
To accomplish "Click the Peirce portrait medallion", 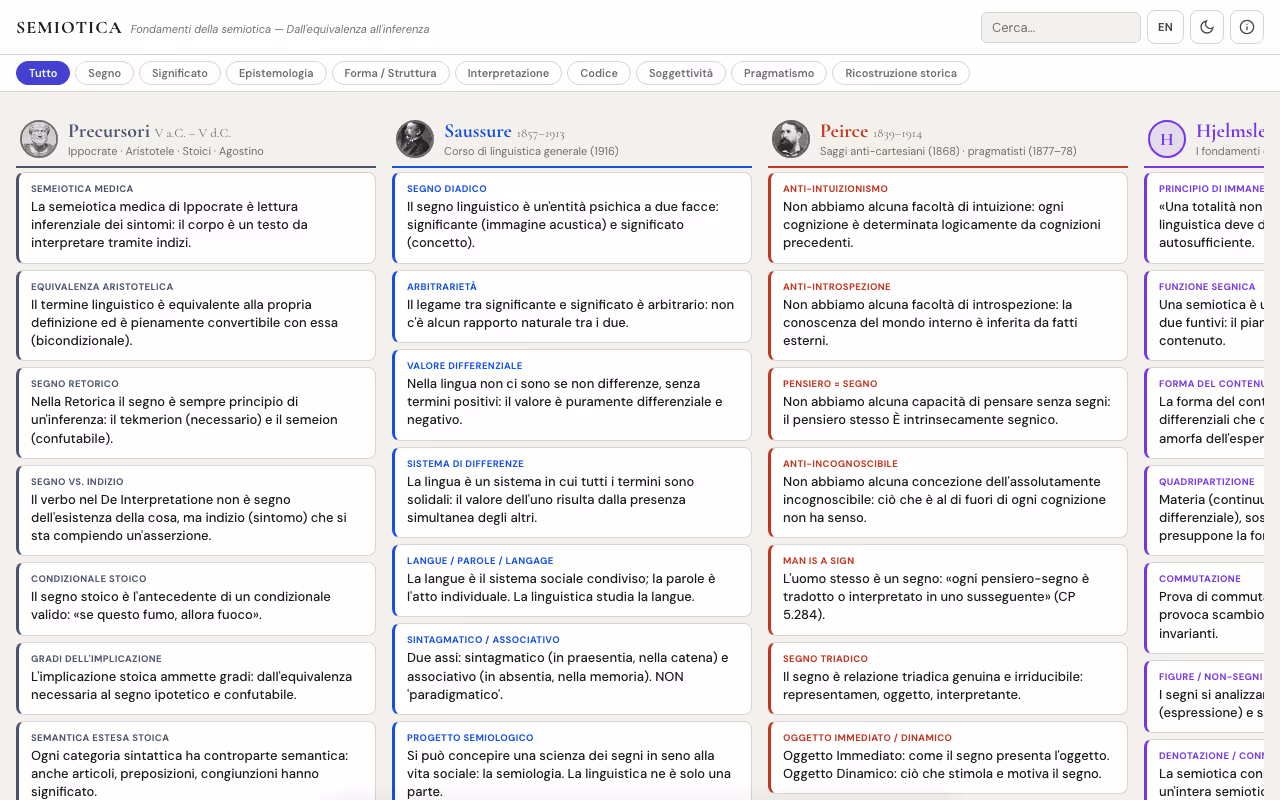I will pyautogui.click(x=791, y=139).
